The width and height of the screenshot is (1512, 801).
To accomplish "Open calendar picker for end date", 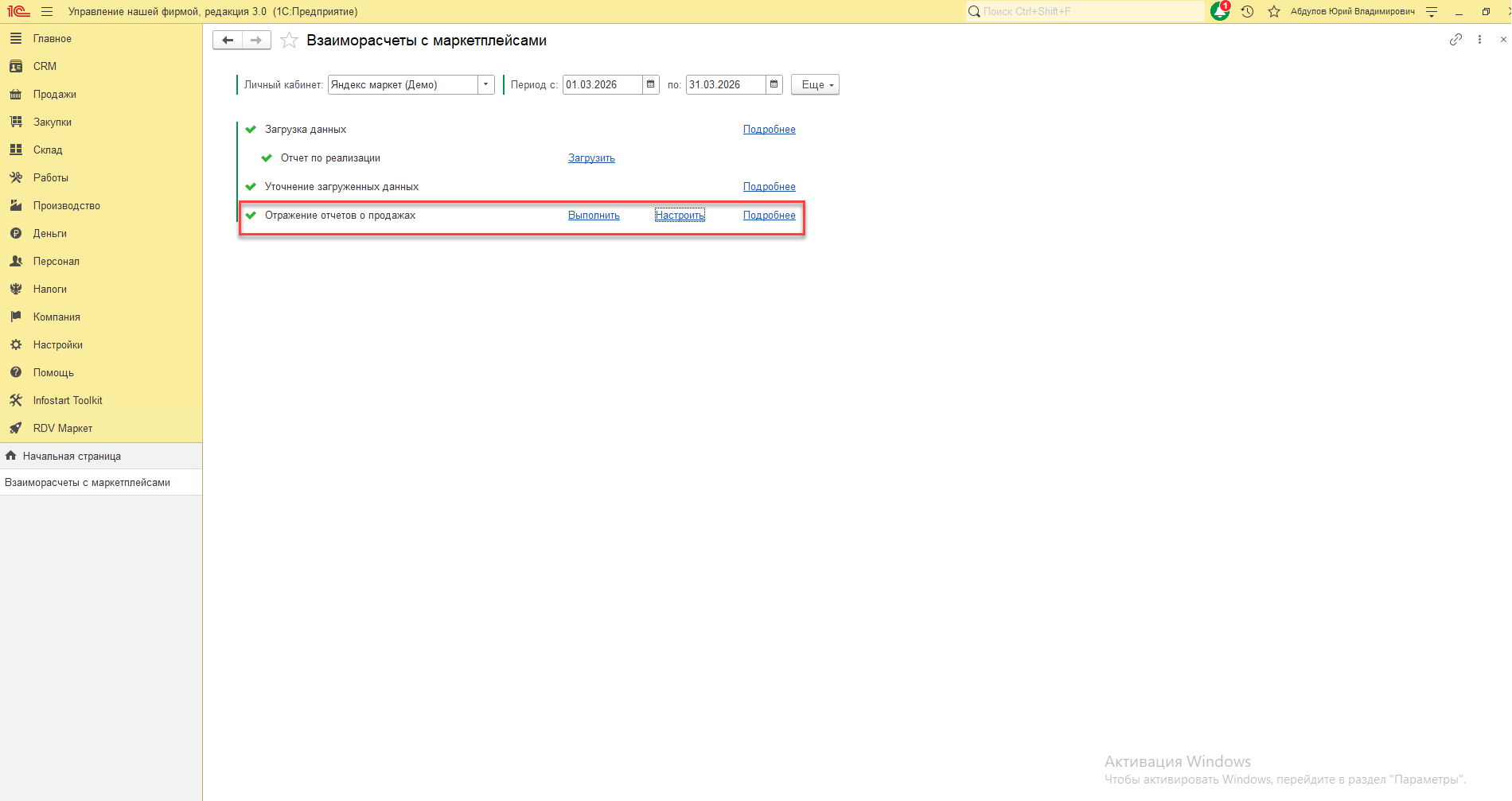I will (x=774, y=84).
